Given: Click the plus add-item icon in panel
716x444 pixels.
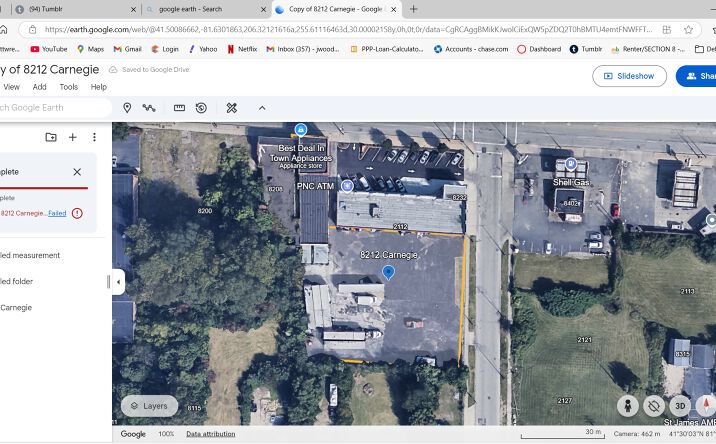Looking at the screenshot, I should click(73, 137).
